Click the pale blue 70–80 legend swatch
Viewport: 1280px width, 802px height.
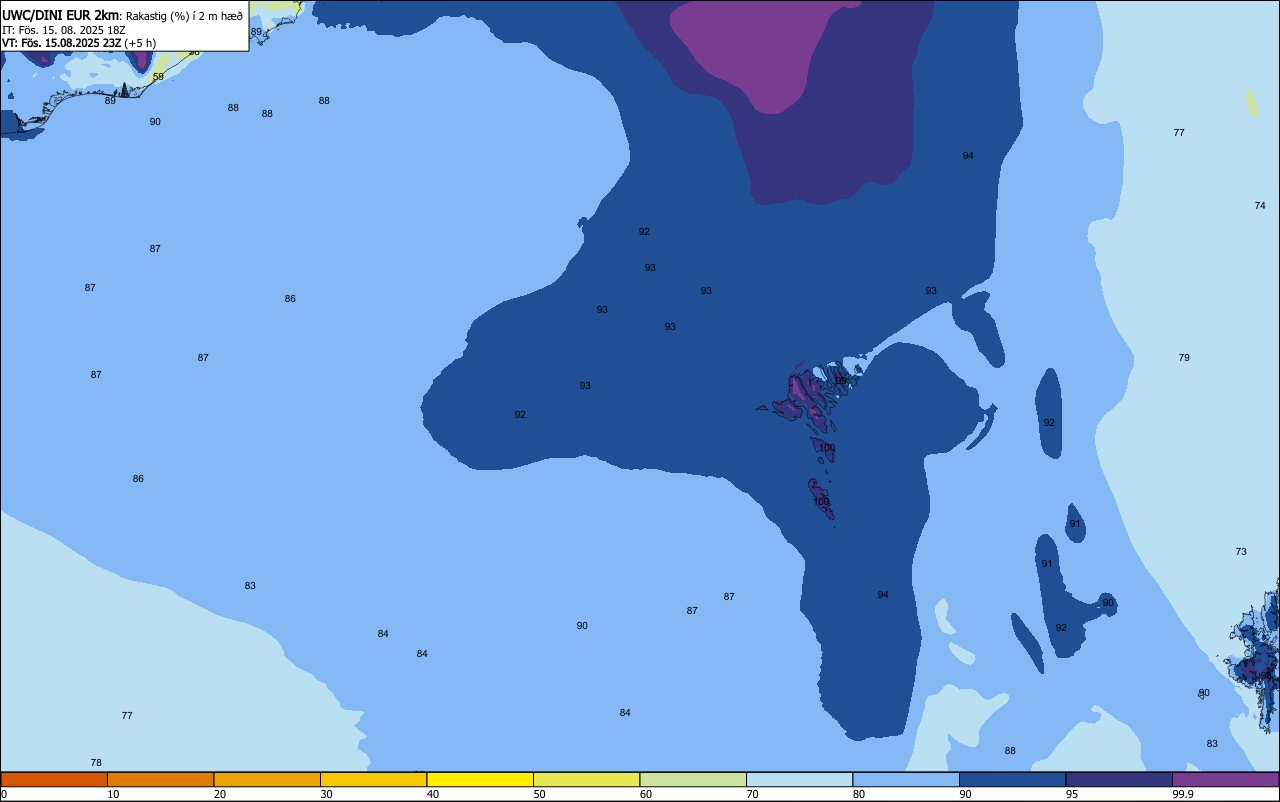(x=799, y=779)
